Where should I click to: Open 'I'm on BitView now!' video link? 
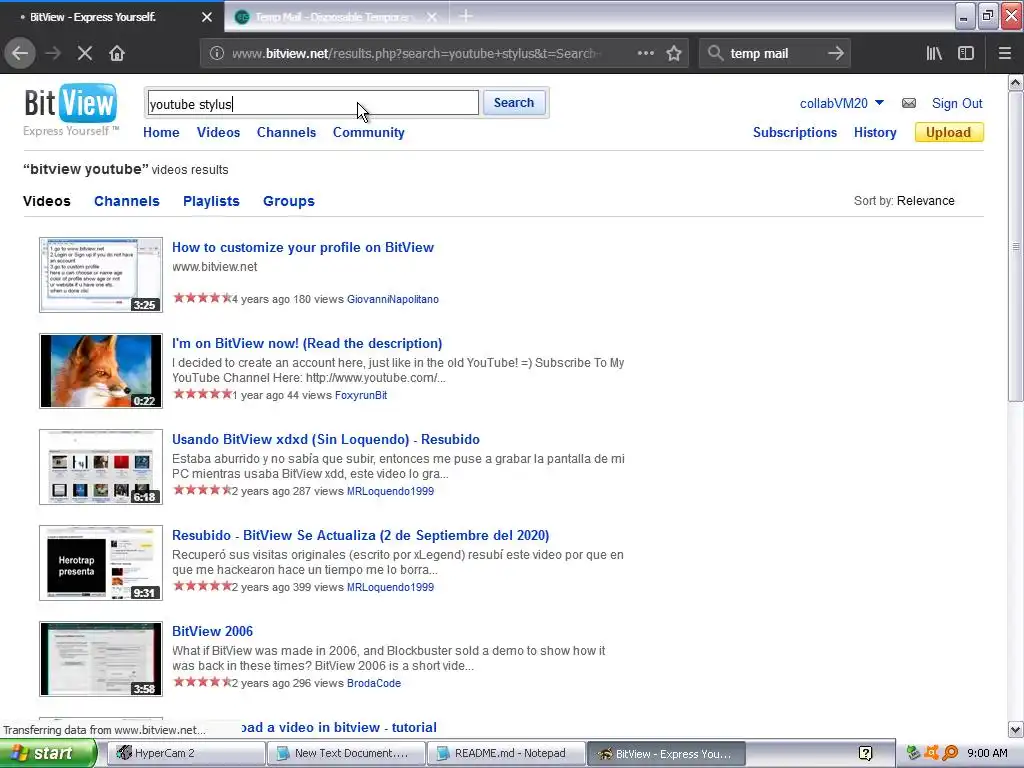pos(307,344)
